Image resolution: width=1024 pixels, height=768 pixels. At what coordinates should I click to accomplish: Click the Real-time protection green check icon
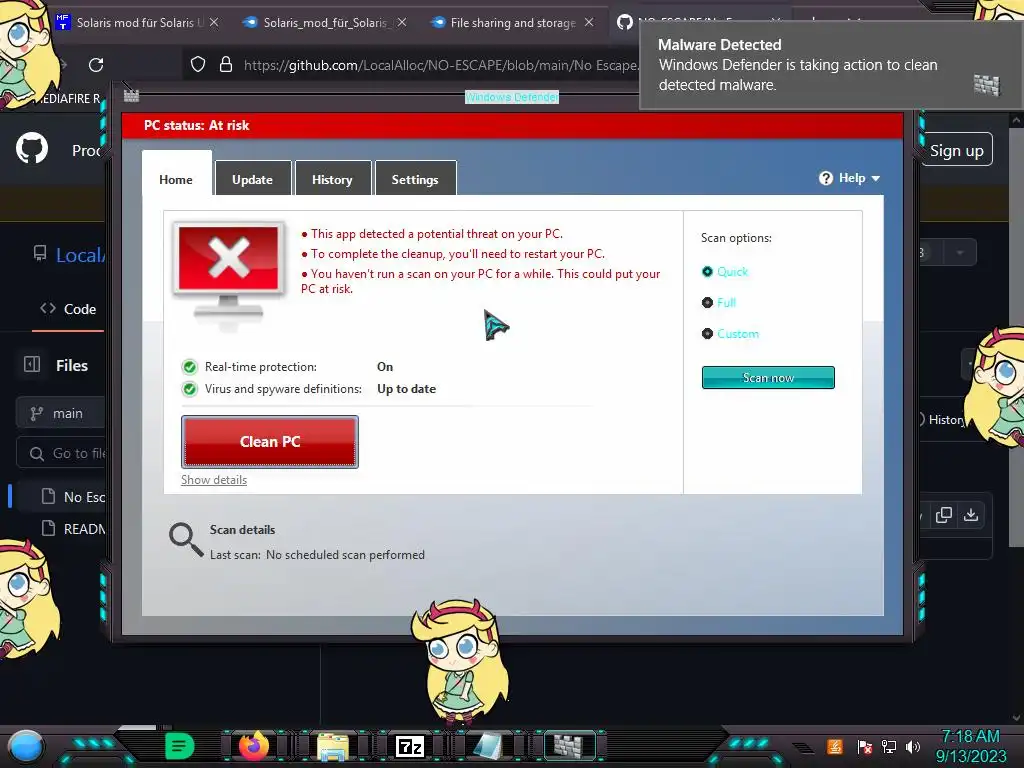[x=189, y=367]
